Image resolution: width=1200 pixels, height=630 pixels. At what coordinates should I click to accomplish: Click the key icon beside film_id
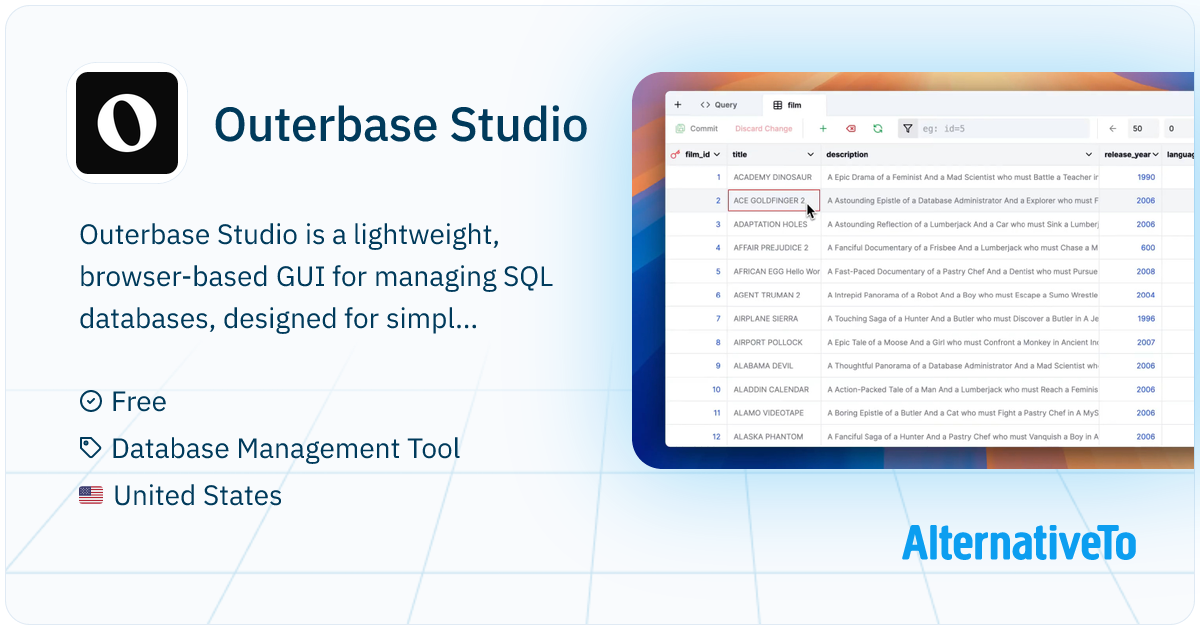pos(675,154)
